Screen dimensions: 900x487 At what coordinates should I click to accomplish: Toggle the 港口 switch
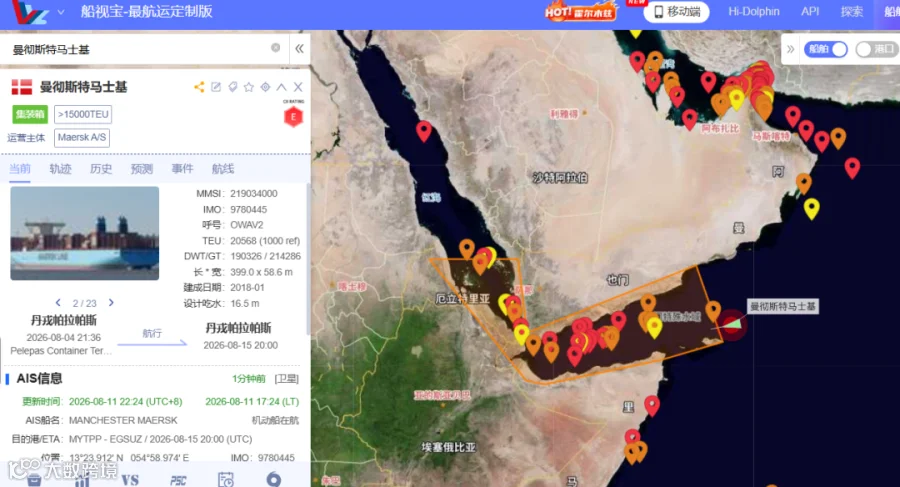pos(876,49)
